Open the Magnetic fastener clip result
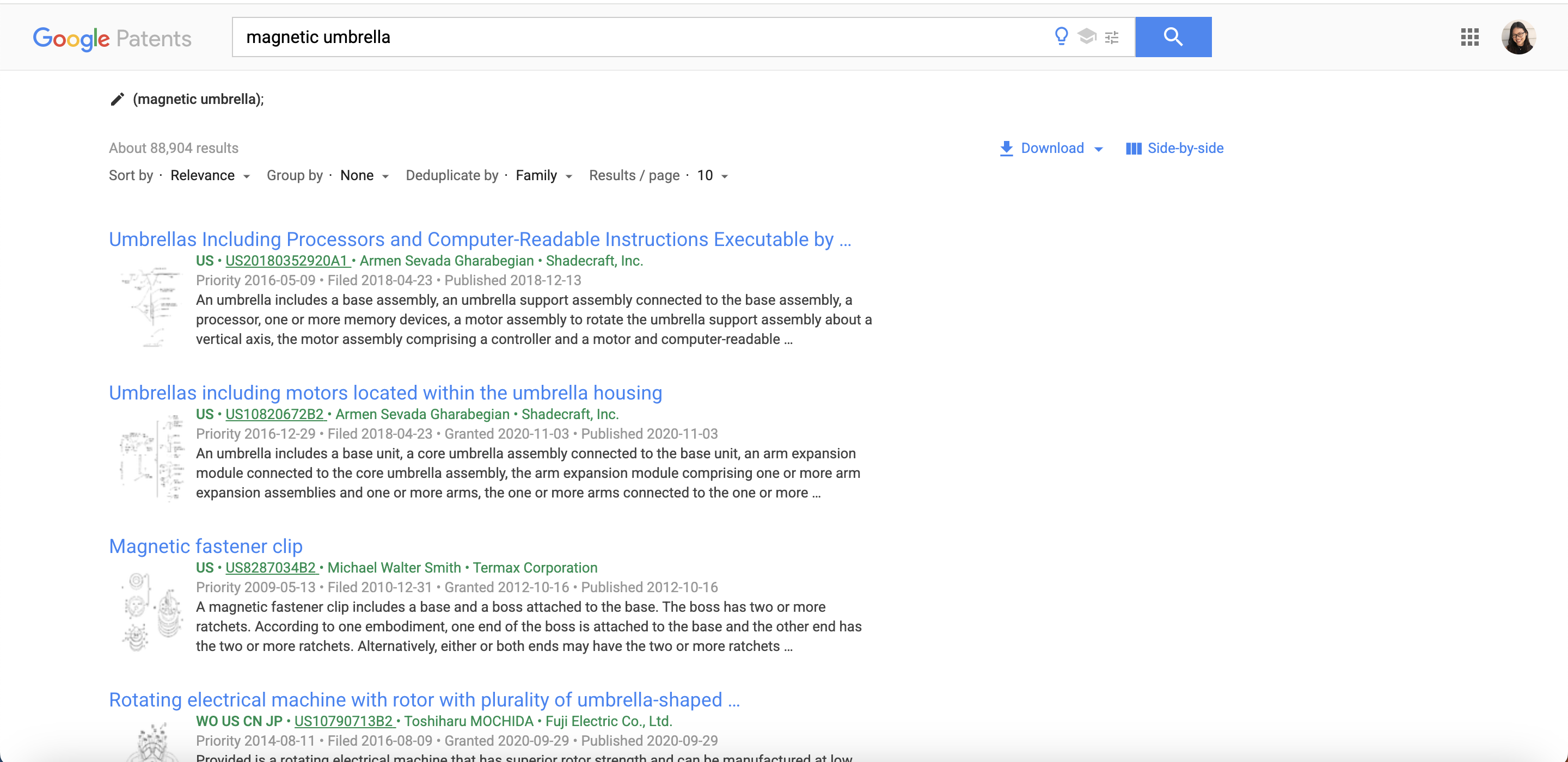 206,546
